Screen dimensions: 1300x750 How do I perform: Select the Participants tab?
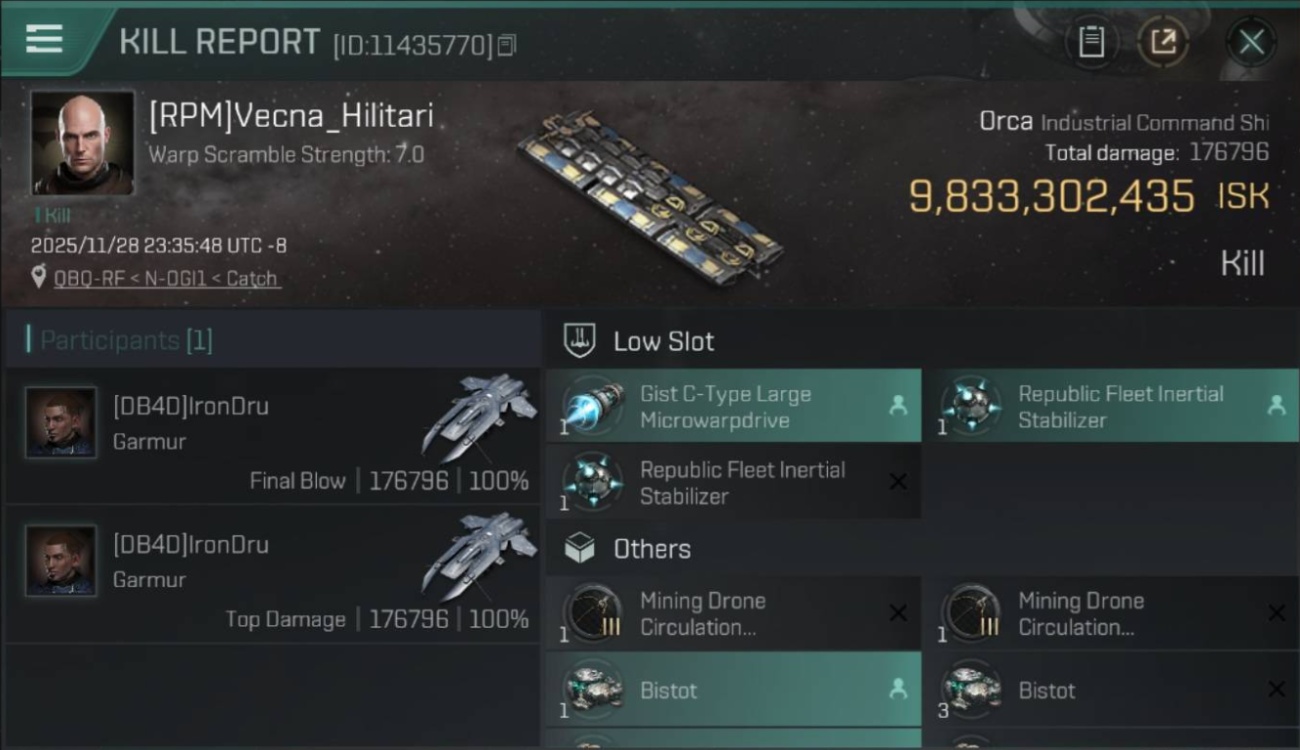pos(126,340)
